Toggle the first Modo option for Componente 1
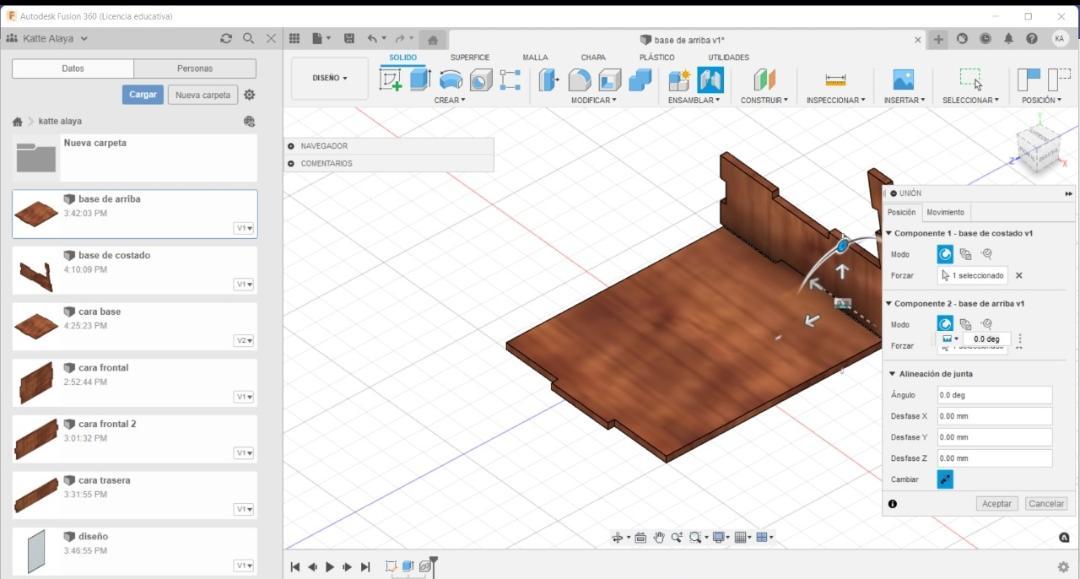Image resolution: width=1080 pixels, height=579 pixels. [x=945, y=254]
